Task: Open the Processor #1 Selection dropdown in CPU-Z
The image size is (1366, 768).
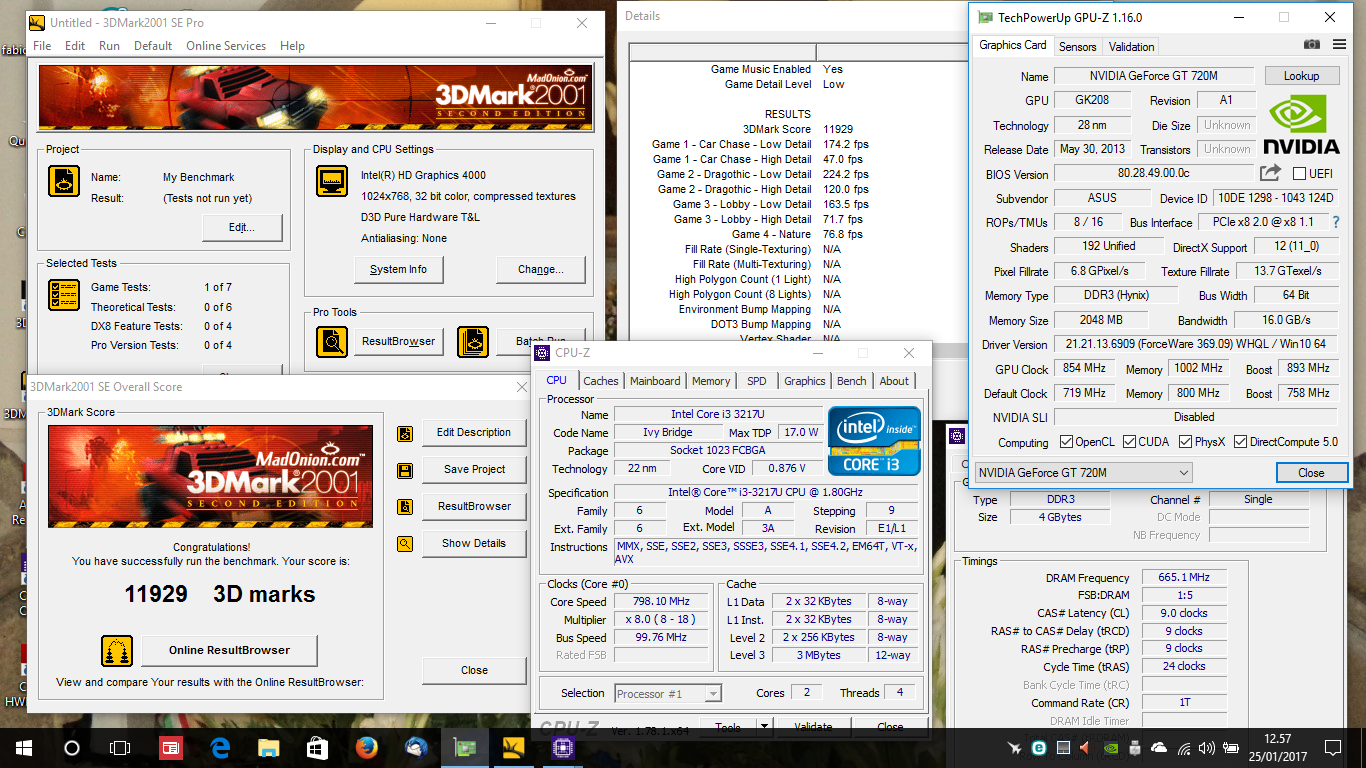Action: point(667,693)
